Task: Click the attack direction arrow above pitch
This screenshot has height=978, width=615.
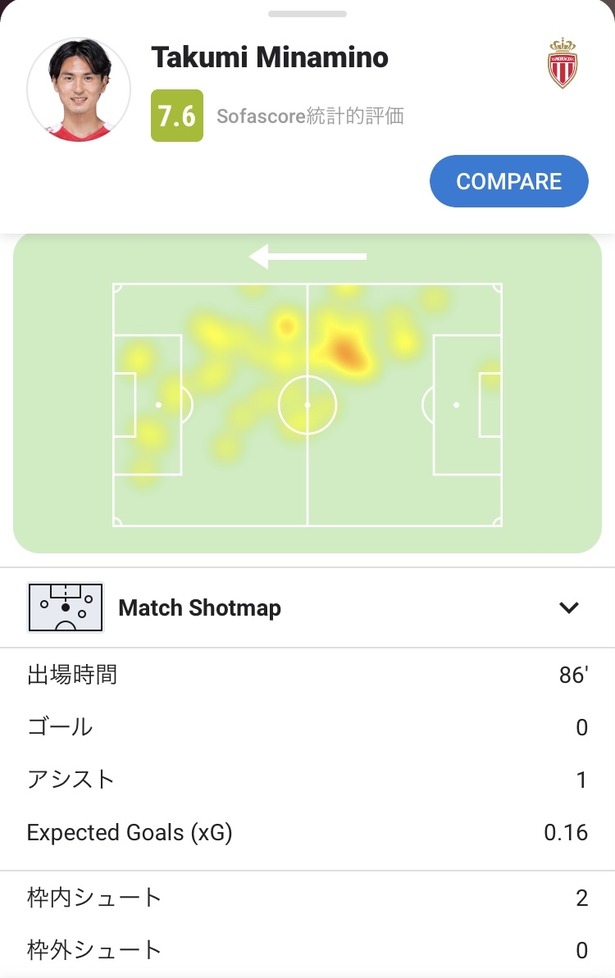Action: [308, 256]
